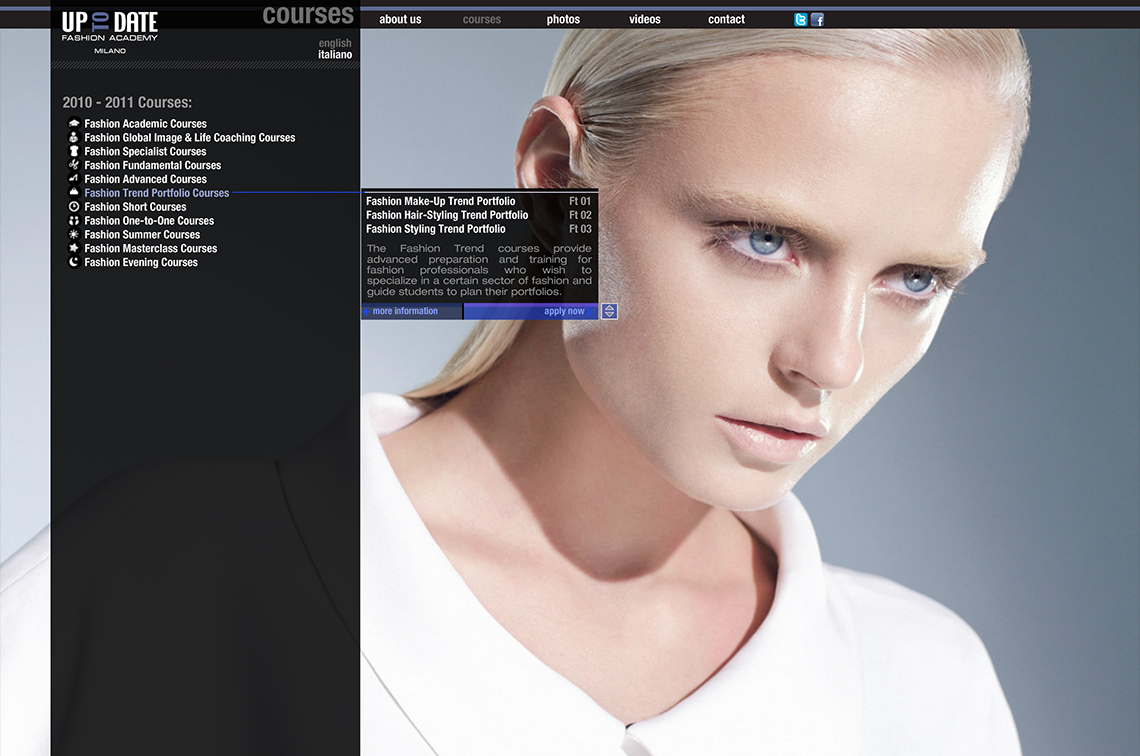The height and width of the screenshot is (756, 1140).
Task: Open the Facebook page icon
Action: (x=817, y=20)
